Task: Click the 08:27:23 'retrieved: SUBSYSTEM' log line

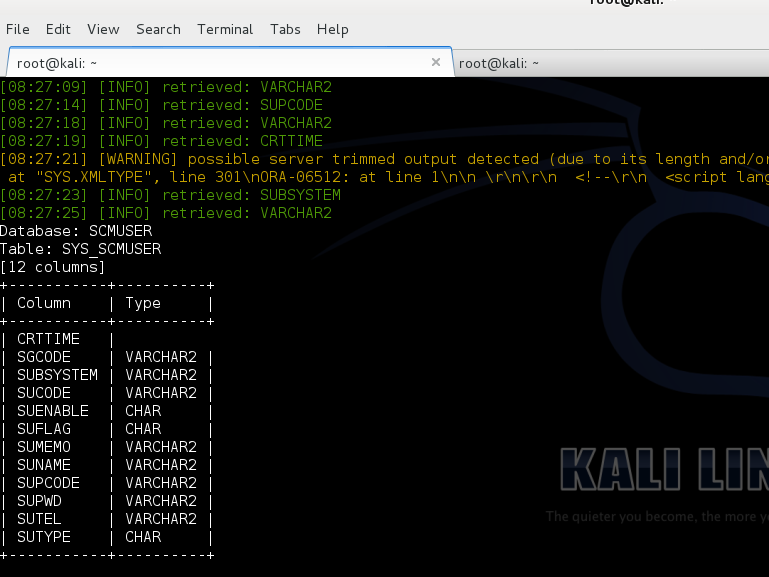Action: pyautogui.click(x=170, y=195)
